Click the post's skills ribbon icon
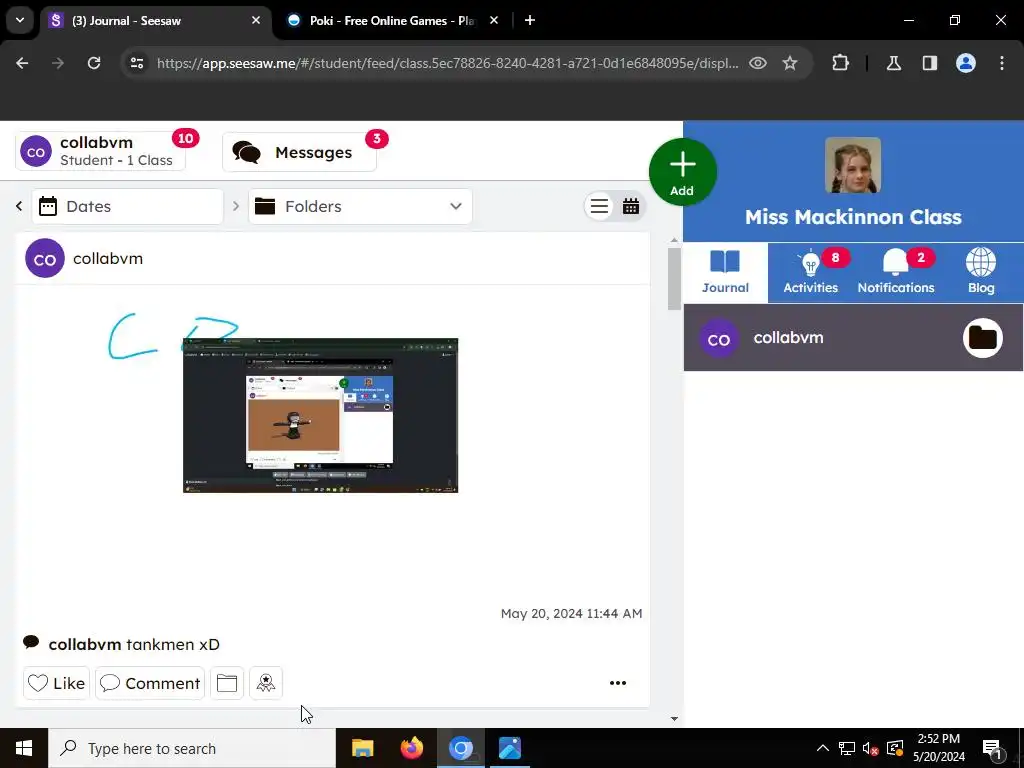The image size is (1024, 768). [x=266, y=683]
